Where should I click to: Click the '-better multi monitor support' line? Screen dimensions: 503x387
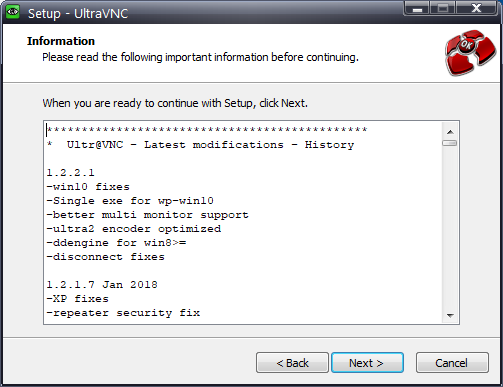pyautogui.click(x=147, y=215)
